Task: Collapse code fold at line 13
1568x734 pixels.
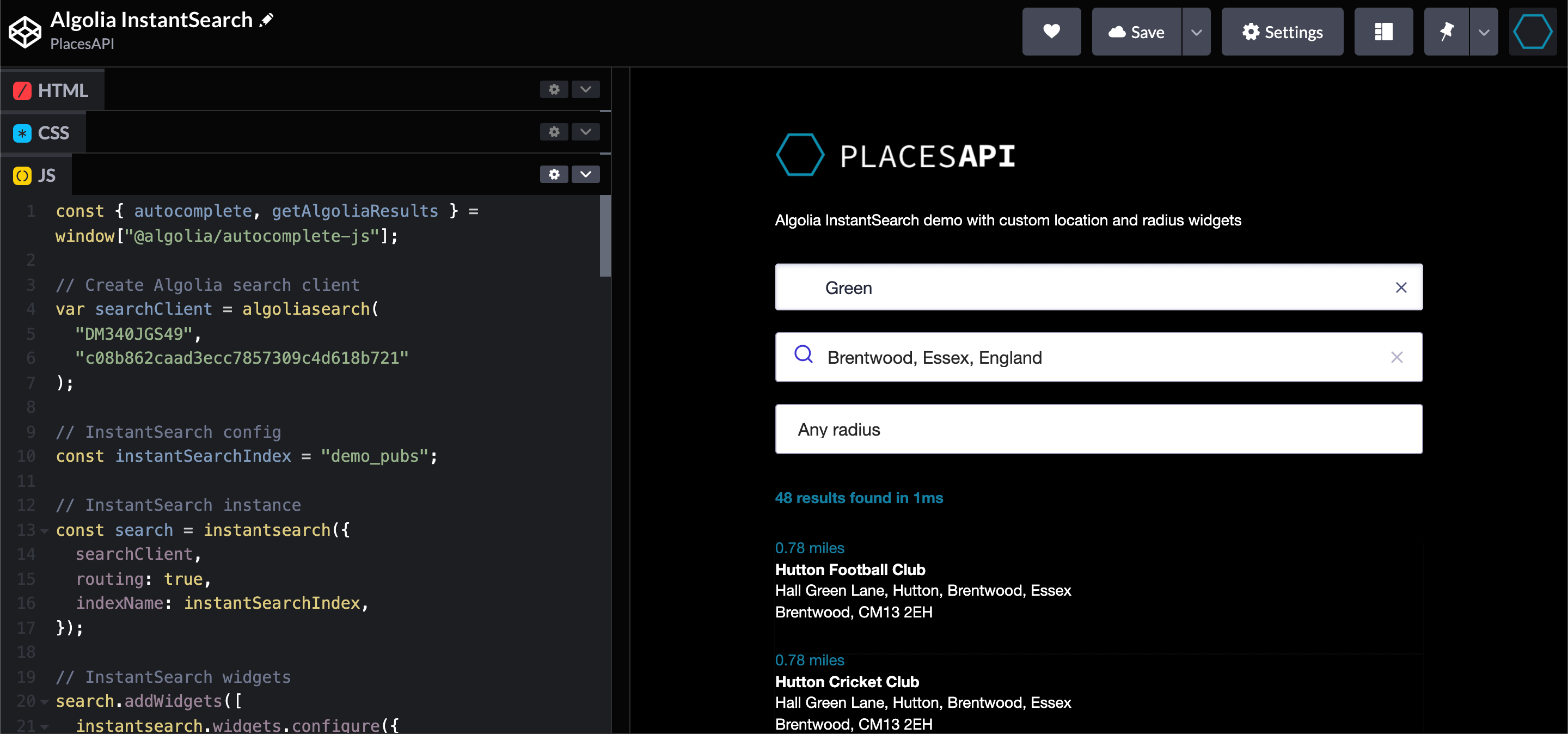Action: (45, 531)
